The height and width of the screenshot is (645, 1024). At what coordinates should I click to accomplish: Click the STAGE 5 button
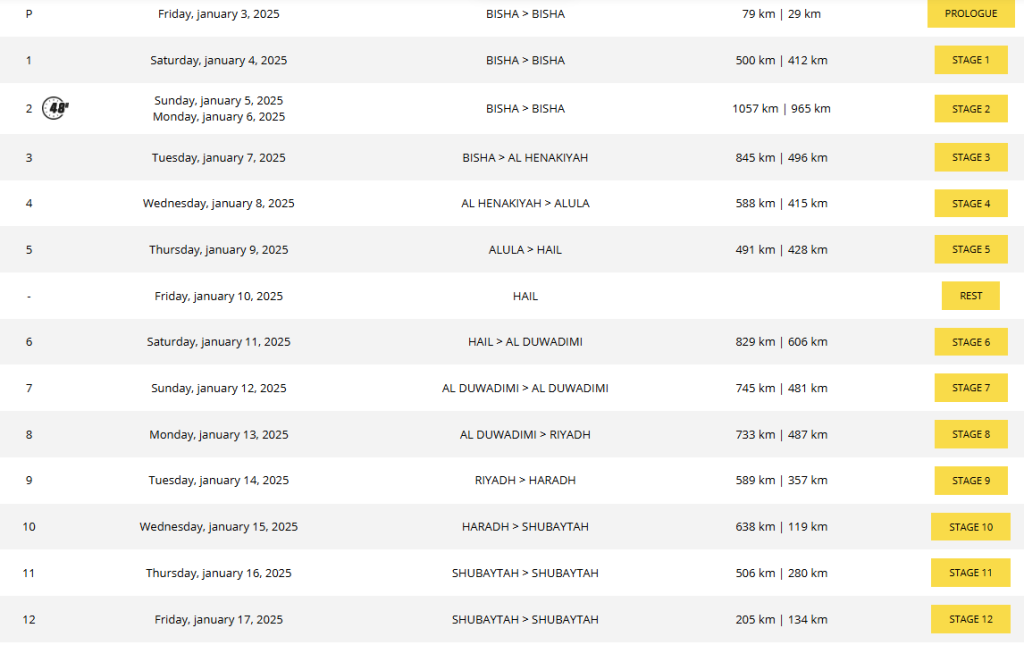coord(970,249)
